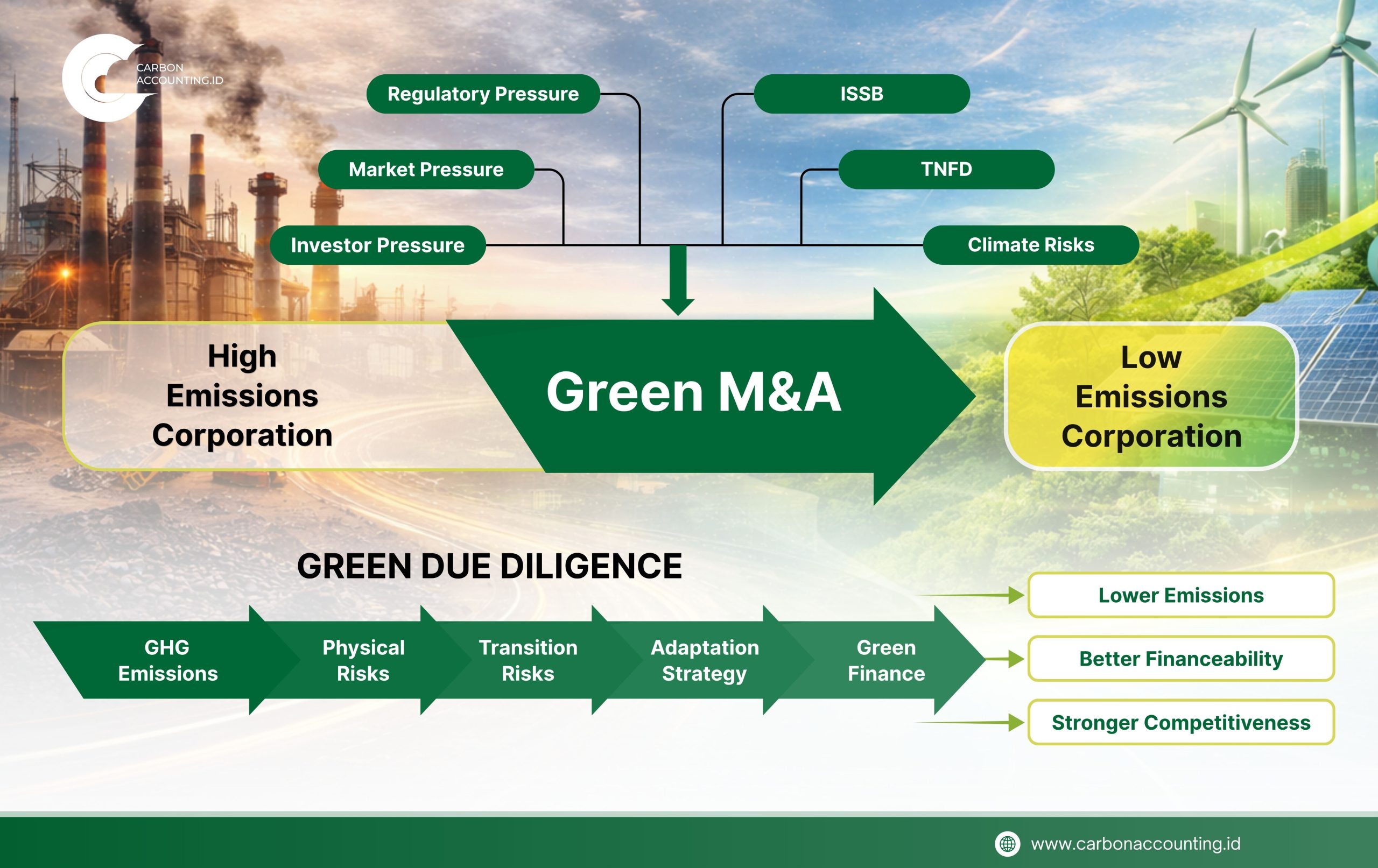The height and width of the screenshot is (868, 1378).
Task: Click the large Green M&A arrow
Action: point(694,392)
